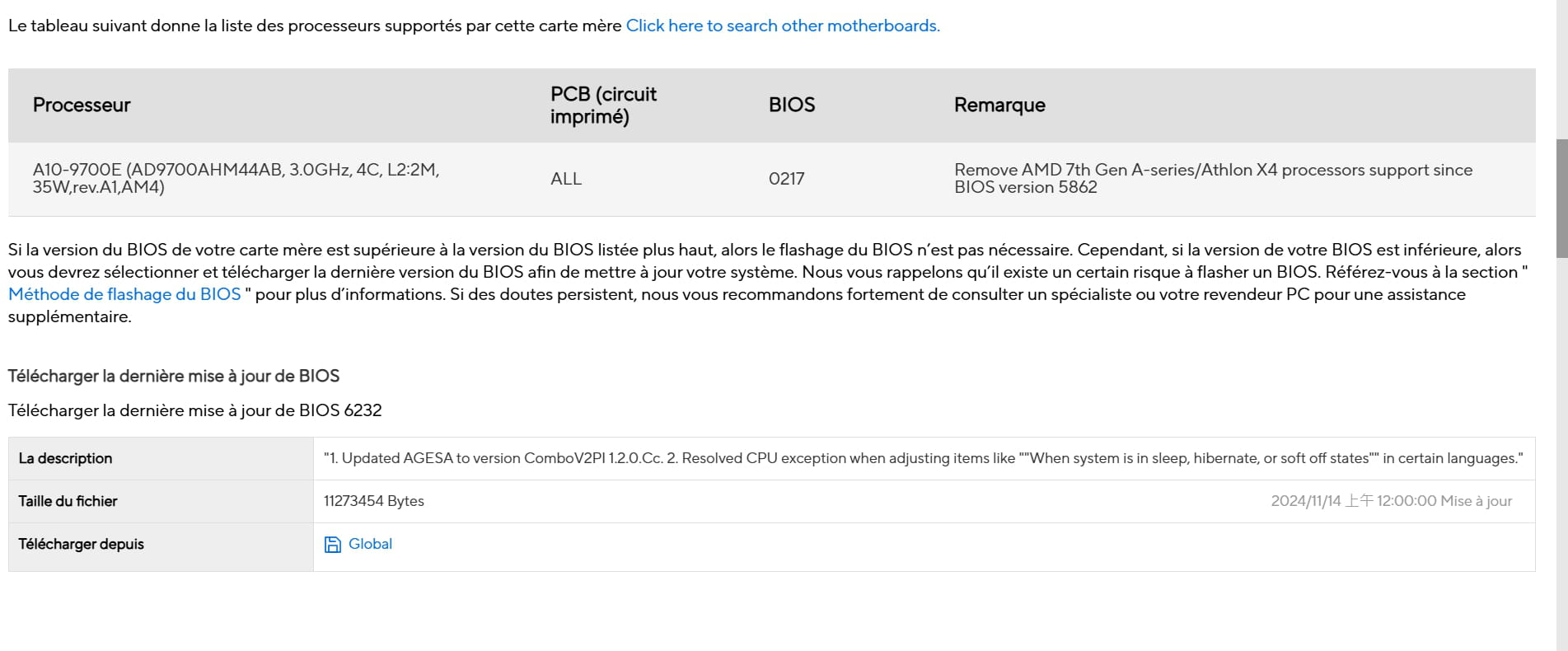Click the scrollbar track below the thumb
The width and height of the screenshot is (1568, 651).
(1561, 453)
